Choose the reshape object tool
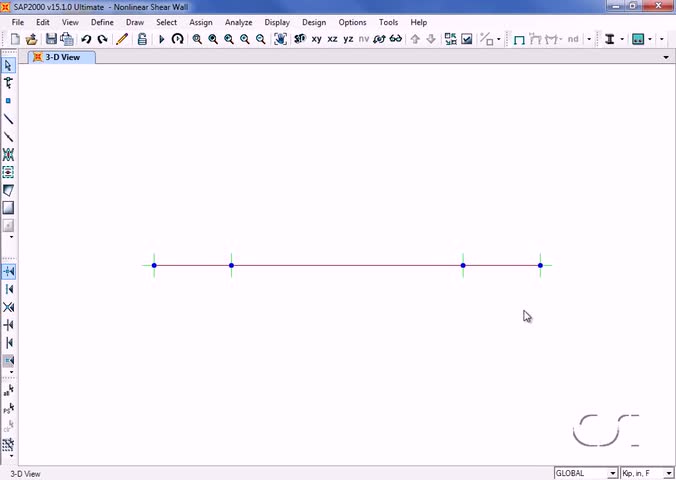The width and height of the screenshot is (676, 480). coord(8,83)
